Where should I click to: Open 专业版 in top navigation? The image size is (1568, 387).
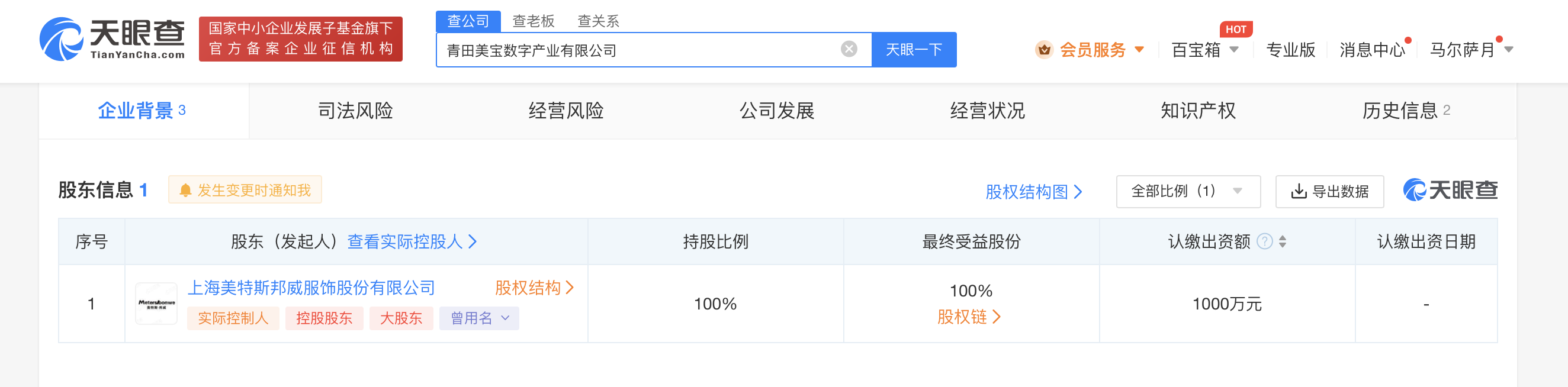(x=1290, y=50)
